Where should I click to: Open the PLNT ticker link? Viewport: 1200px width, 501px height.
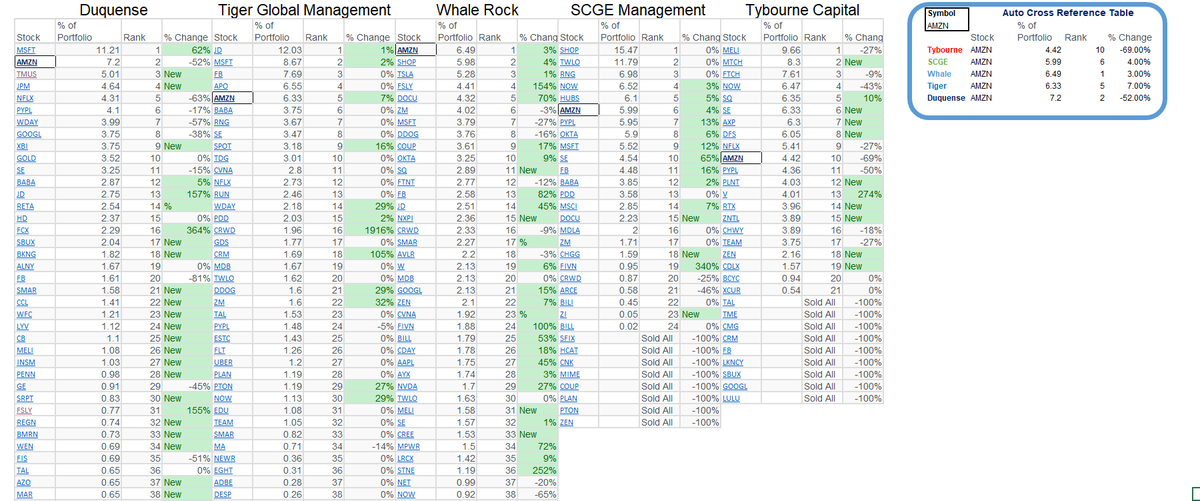pyautogui.click(x=730, y=182)
